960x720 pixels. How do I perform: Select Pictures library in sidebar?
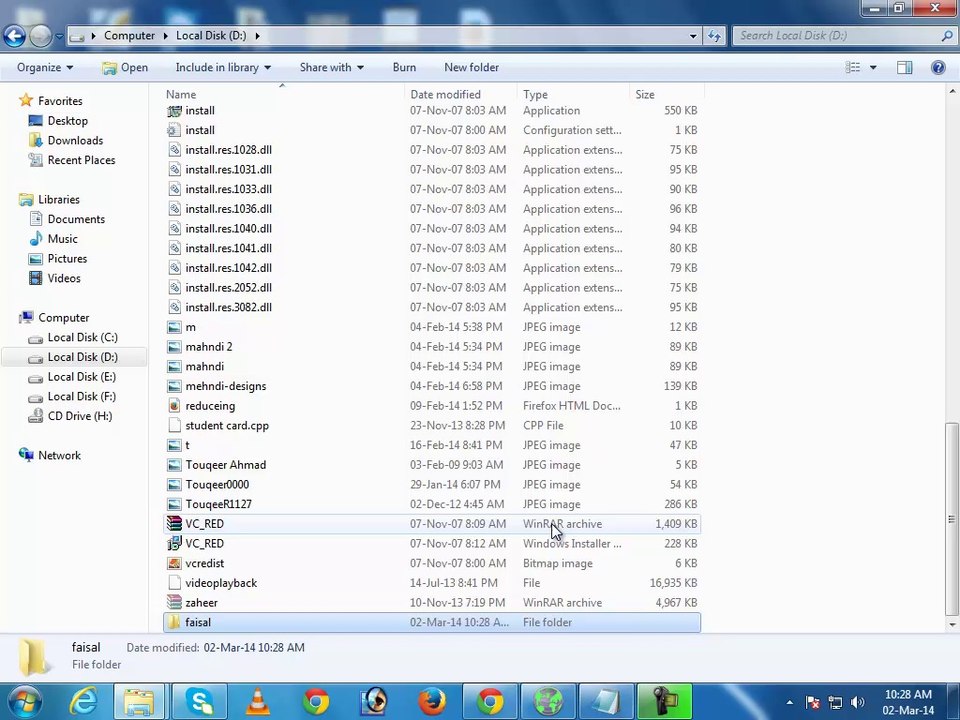pos(67,258)
